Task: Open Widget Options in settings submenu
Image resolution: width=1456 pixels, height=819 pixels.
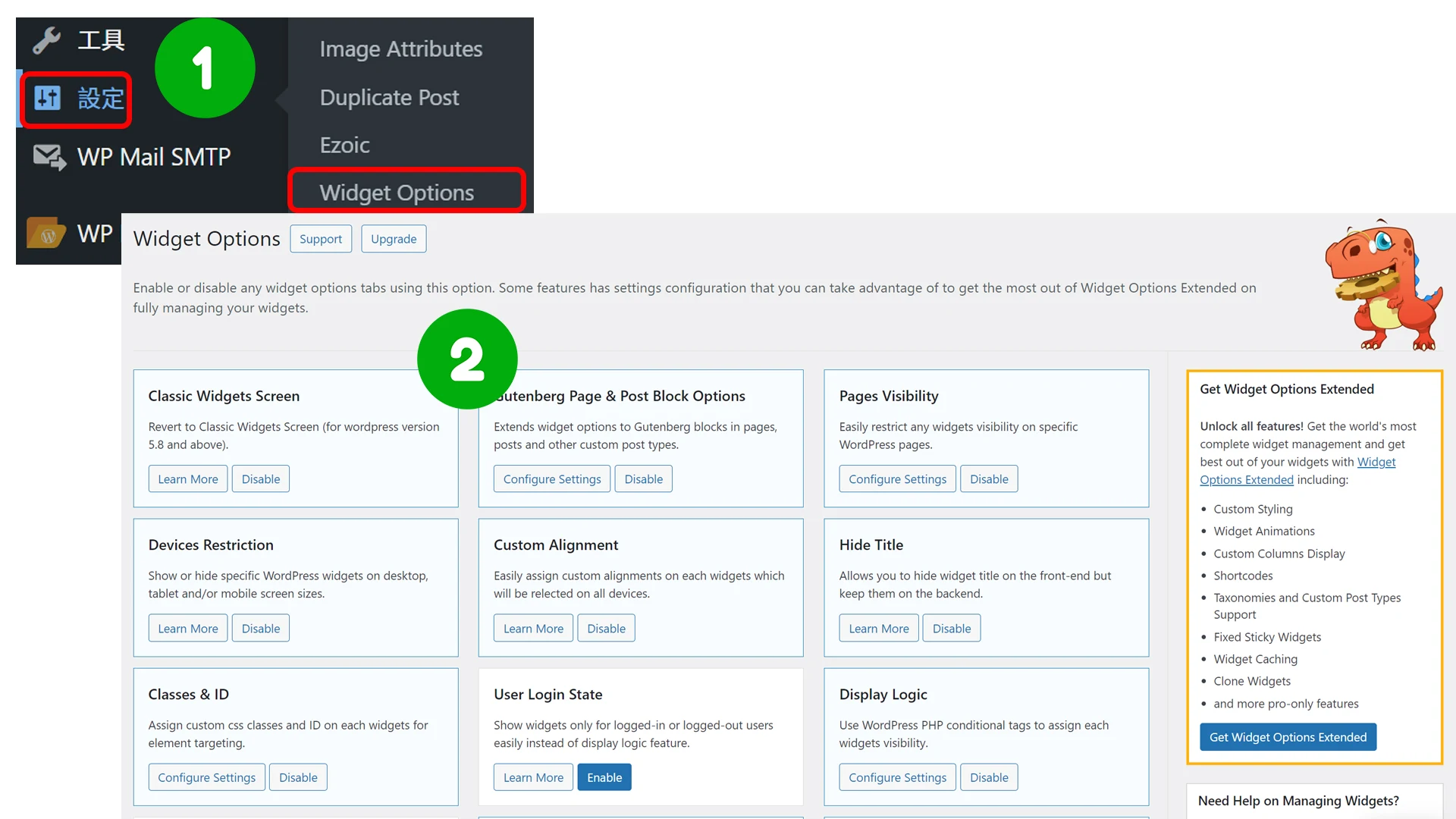Action: [397, 193]
